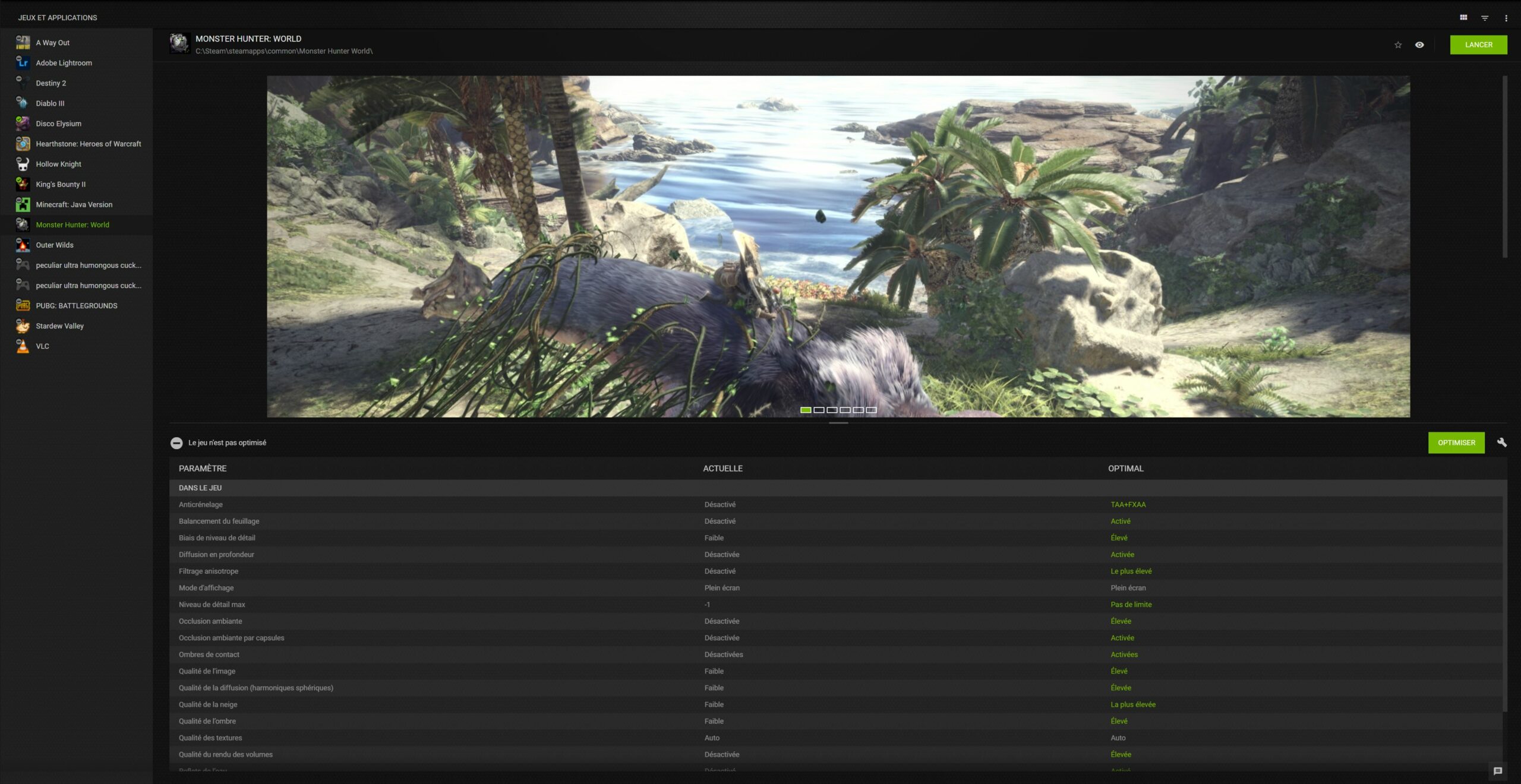Click the King's Bounty II icon
The image size is (1521, 784).
tap(23, 184)
